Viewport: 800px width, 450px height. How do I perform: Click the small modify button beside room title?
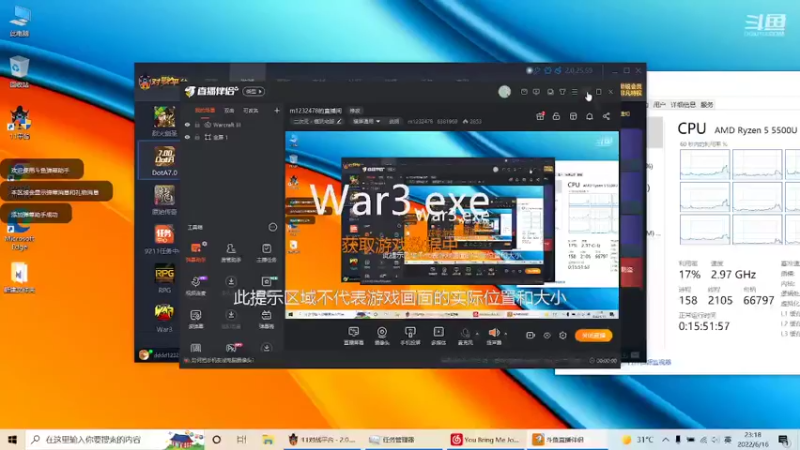tap(355, 111)
